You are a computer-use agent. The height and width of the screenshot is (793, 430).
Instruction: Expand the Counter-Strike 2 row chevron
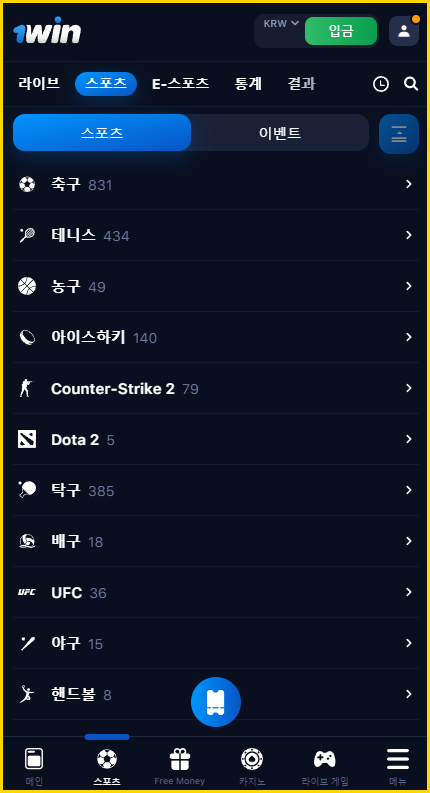click(409, 388)
